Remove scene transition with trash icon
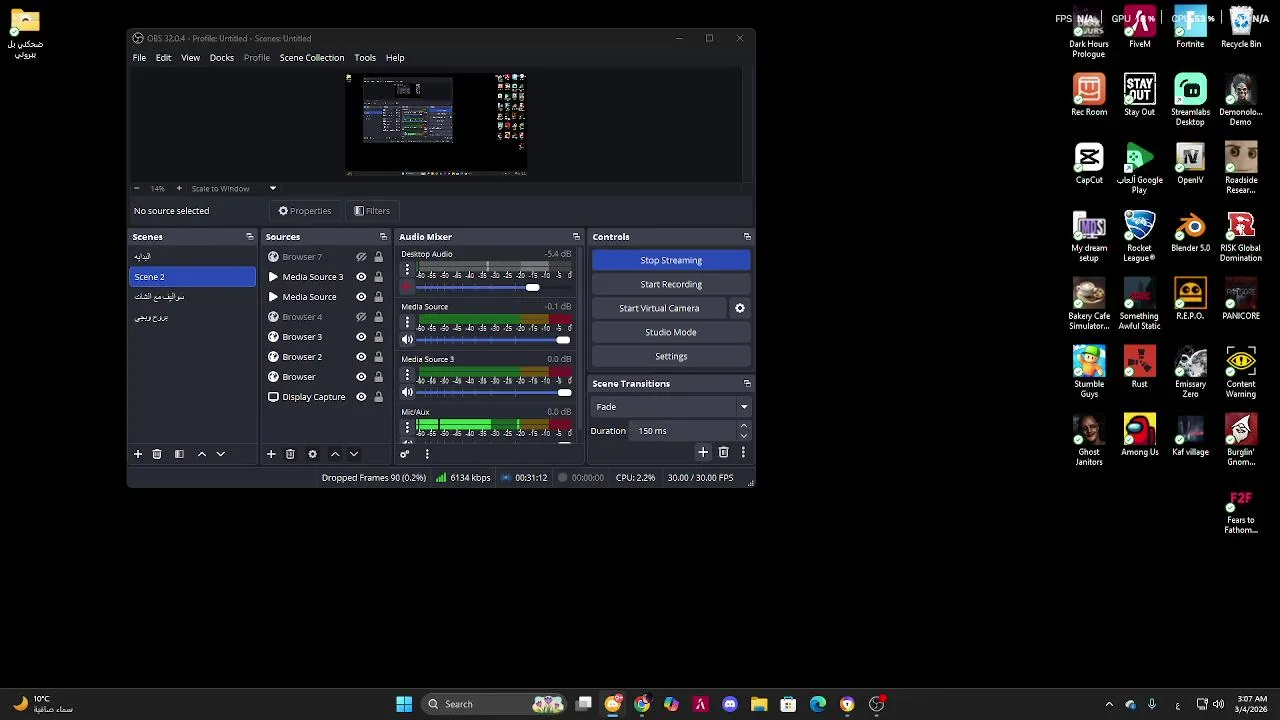1280x720 pixels. click(724, 453)
